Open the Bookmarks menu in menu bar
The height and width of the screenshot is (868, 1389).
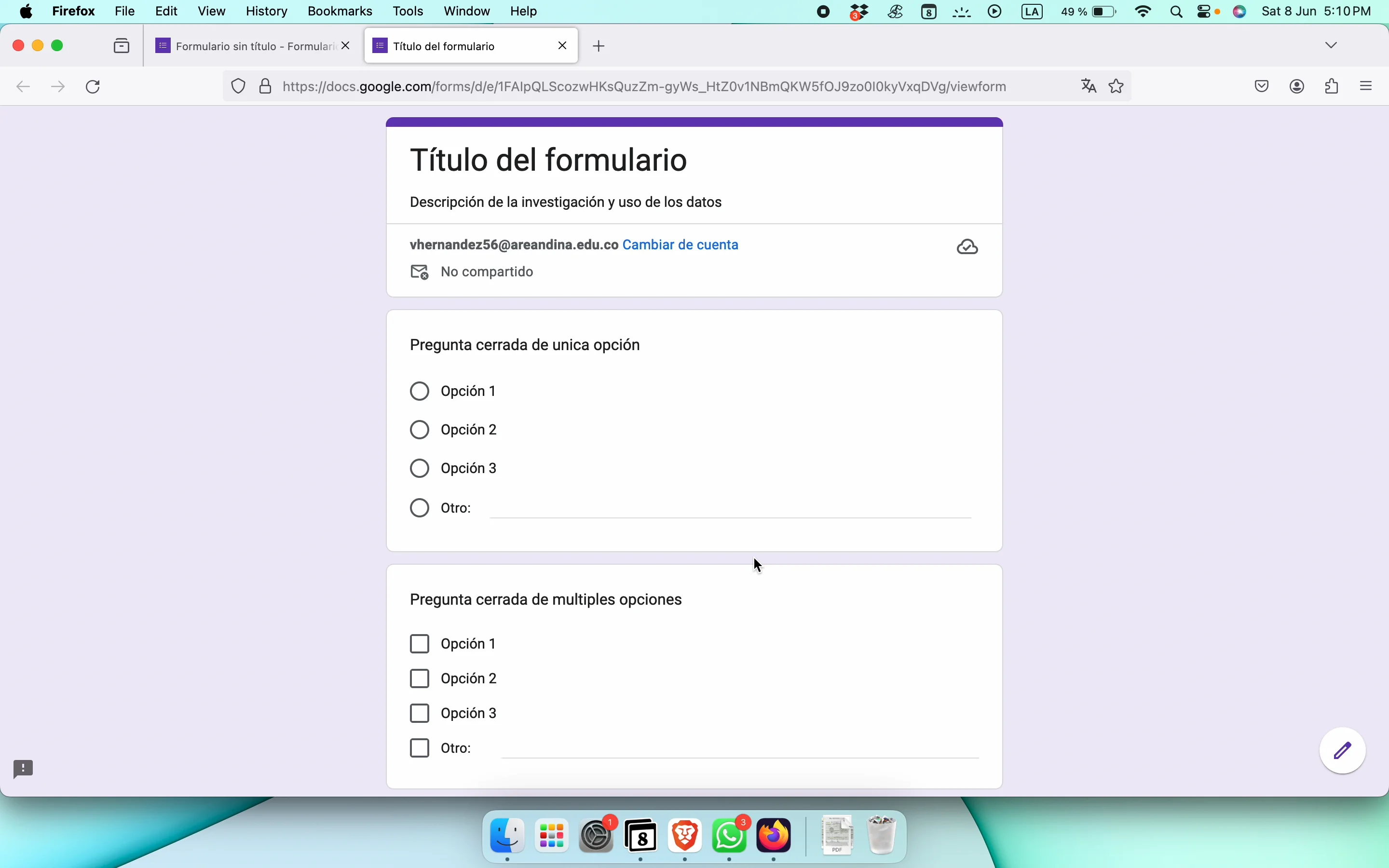pyautogui.click(x=340, y=12)
